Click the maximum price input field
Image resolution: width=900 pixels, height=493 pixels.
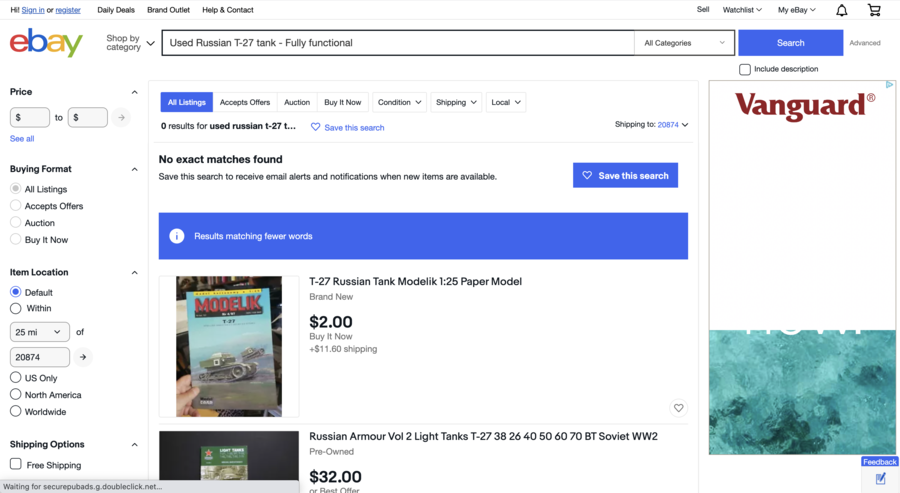(x=88, y=117)
